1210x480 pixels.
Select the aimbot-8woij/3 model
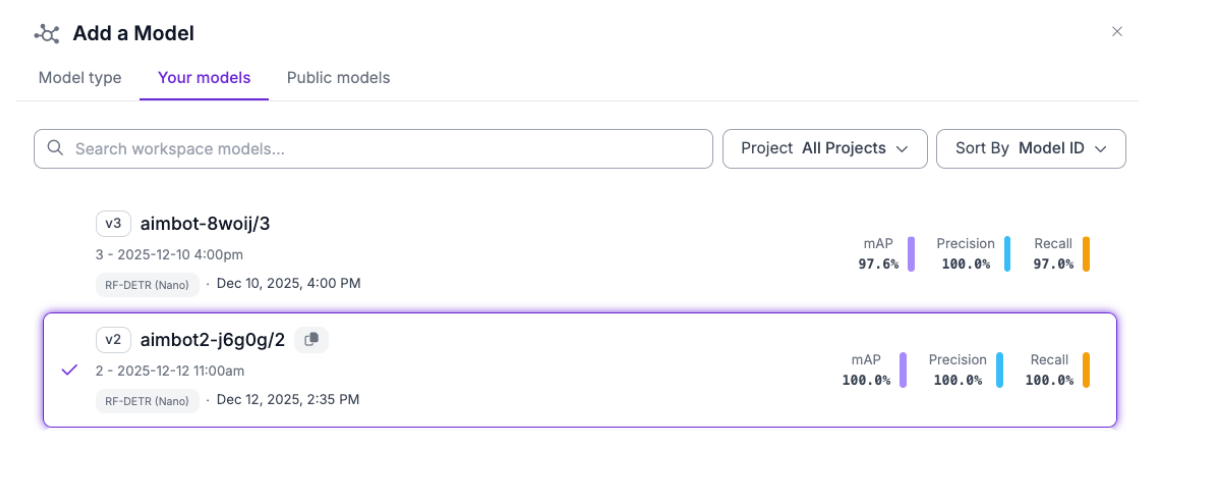click(x=205, y=224)
